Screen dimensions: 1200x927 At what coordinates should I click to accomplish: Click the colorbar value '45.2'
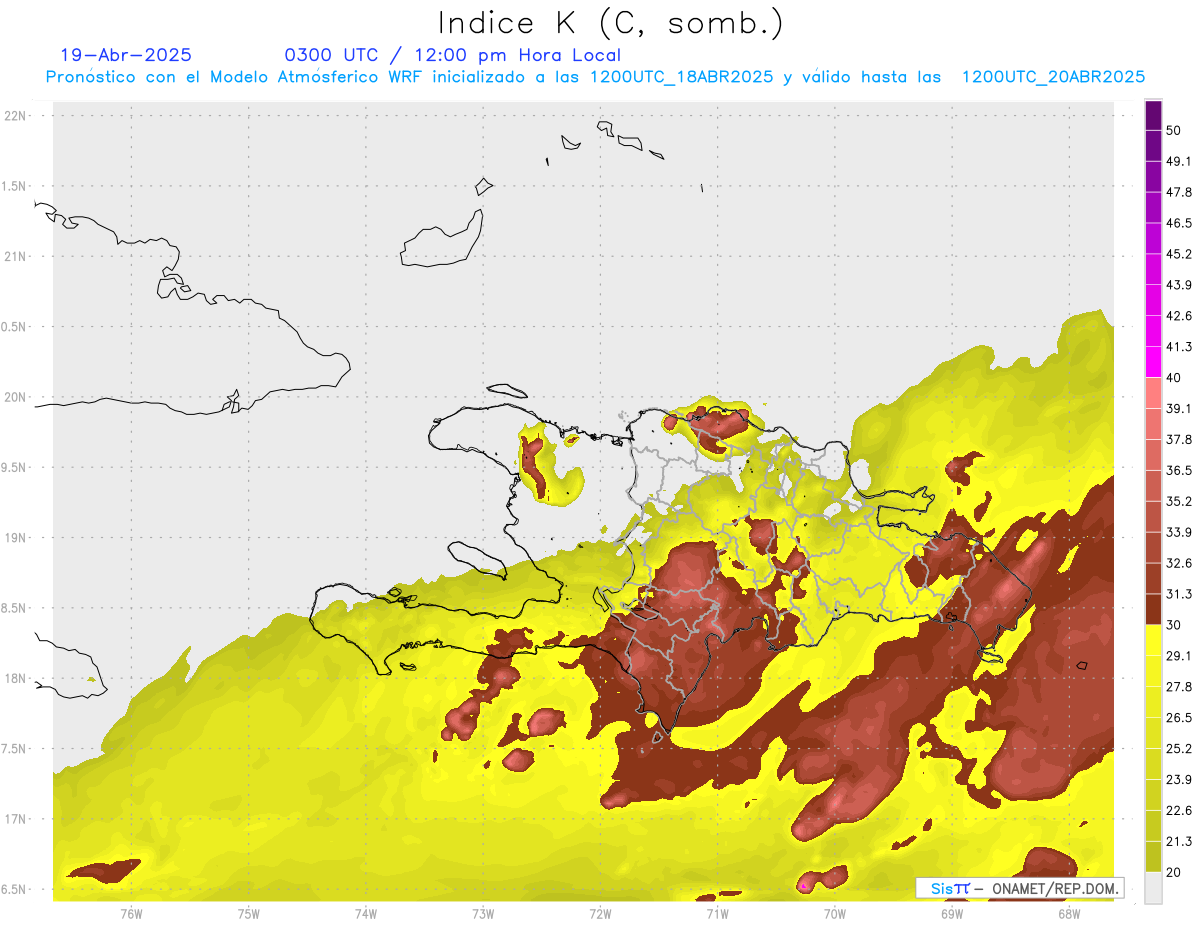point(1179,254)
